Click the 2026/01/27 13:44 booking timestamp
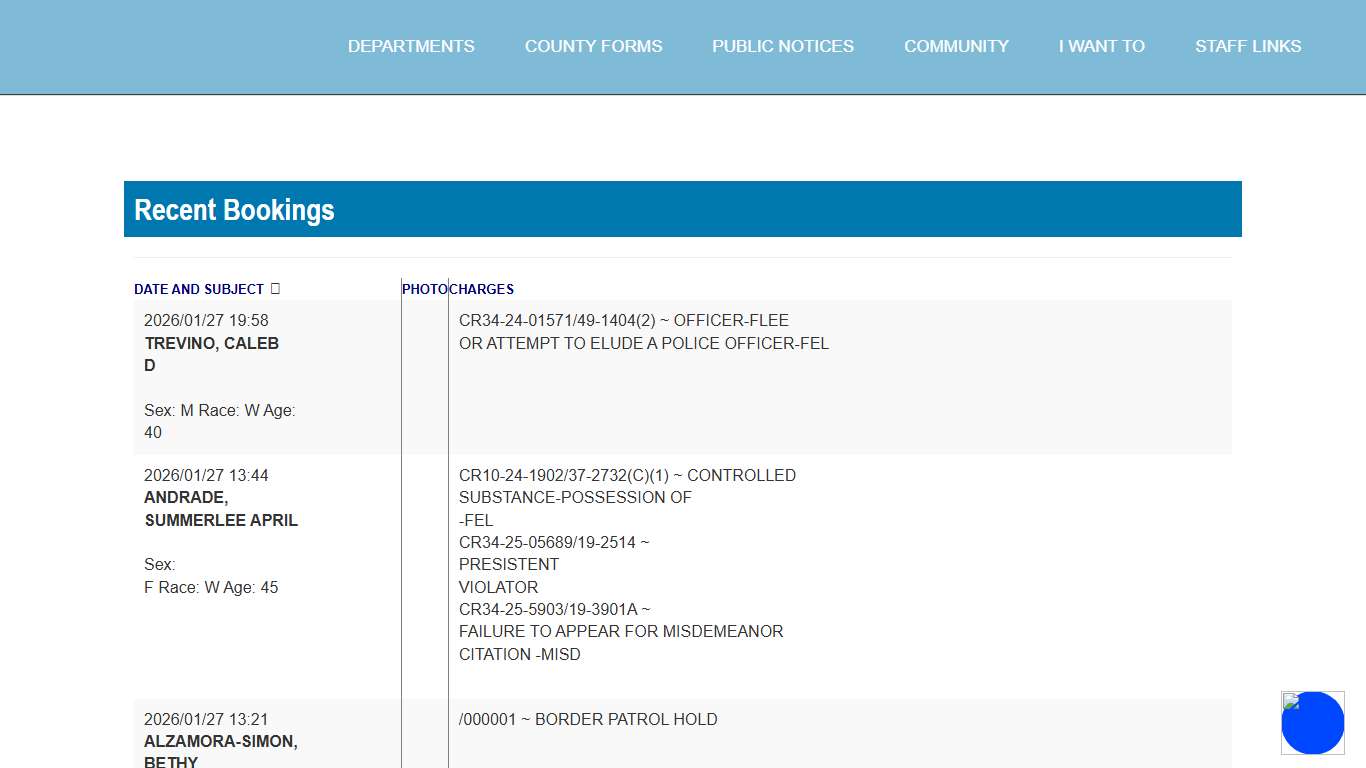Viewport: 1366px width, 768px height. point(206,476)
